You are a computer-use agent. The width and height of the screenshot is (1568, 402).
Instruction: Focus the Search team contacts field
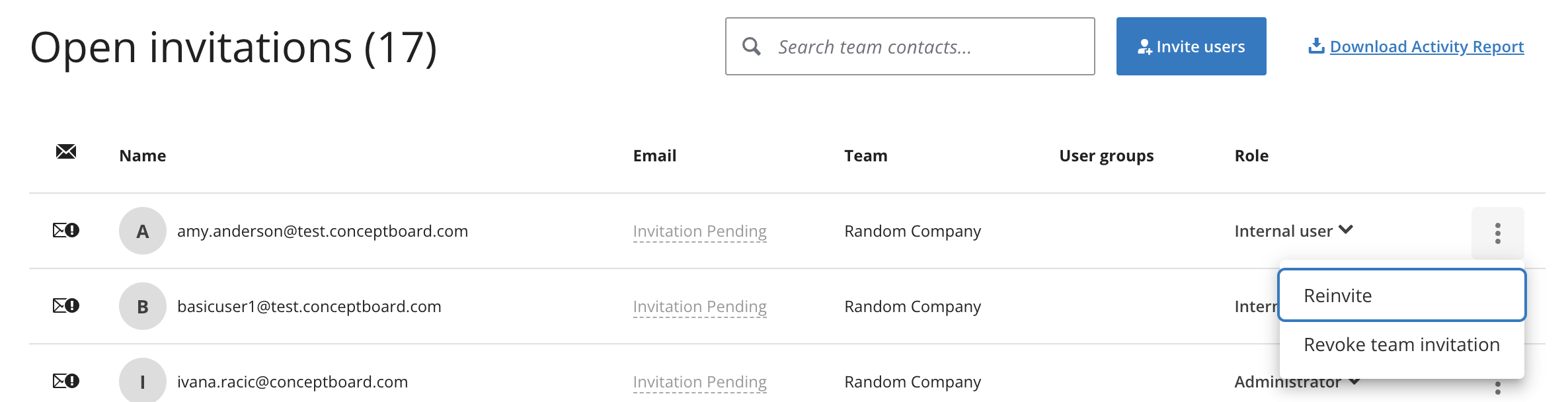pyautogui.click(x=910, y=46)
